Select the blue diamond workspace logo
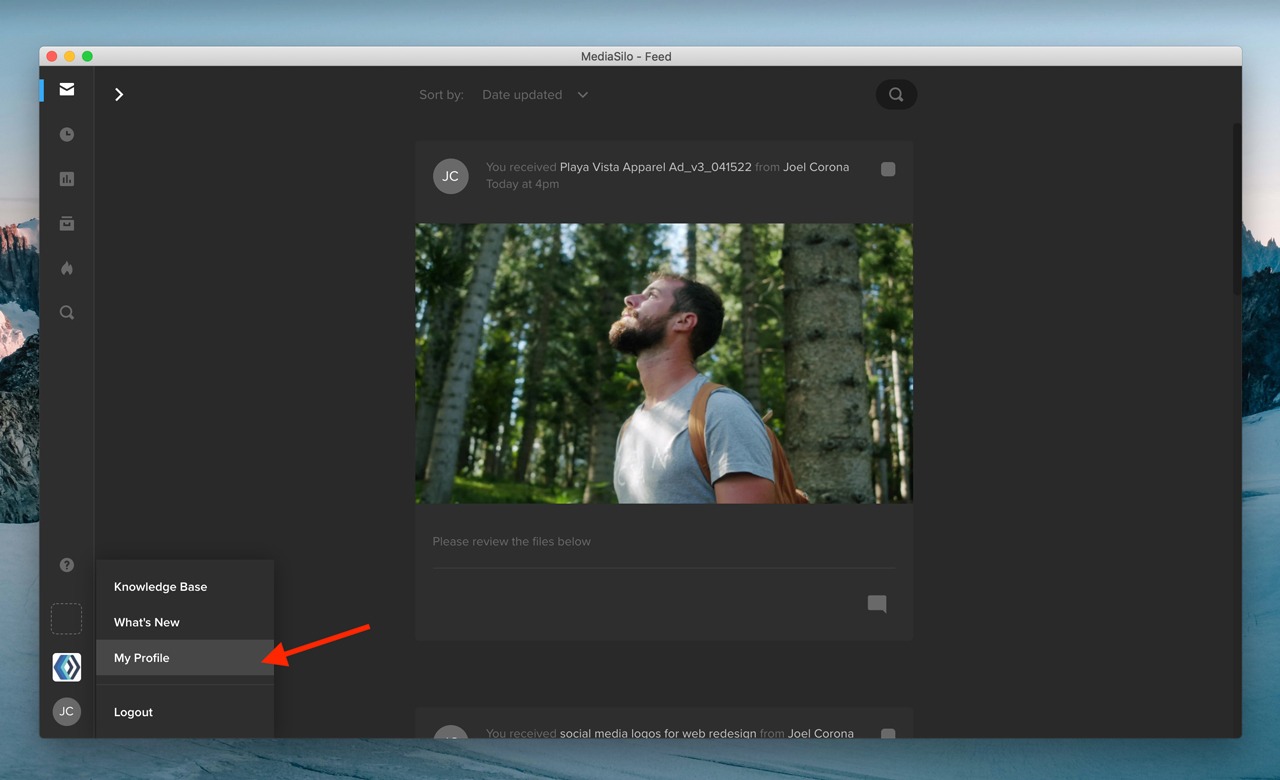Image resolution: width=1280 pixels, height=780 pixels. (x=66, y=667)
